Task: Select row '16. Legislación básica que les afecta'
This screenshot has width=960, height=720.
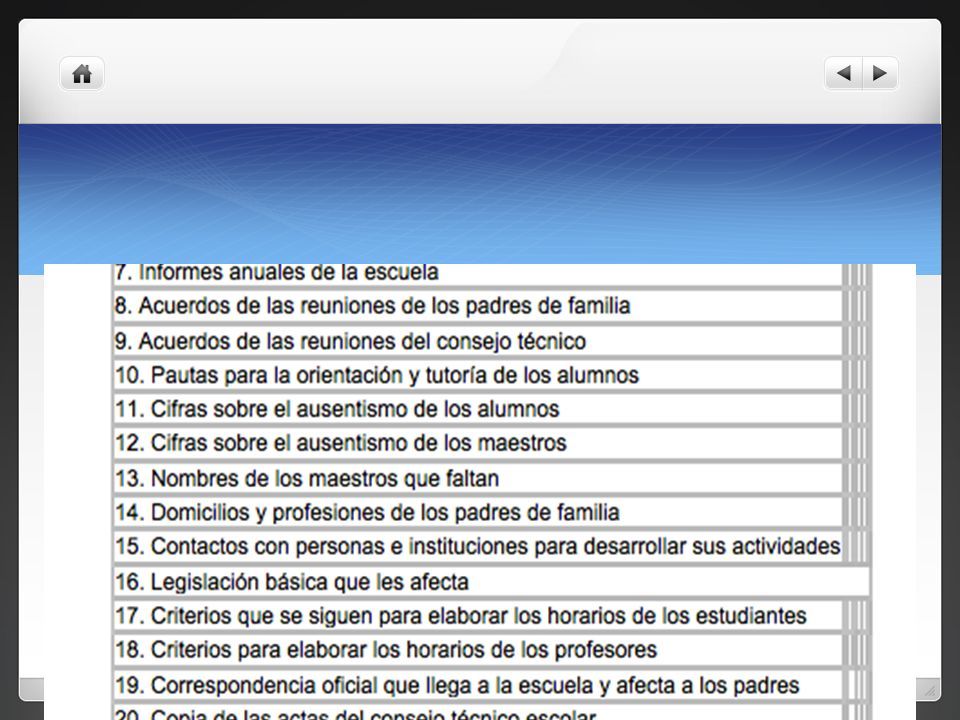Action: [x=492, y=582]
